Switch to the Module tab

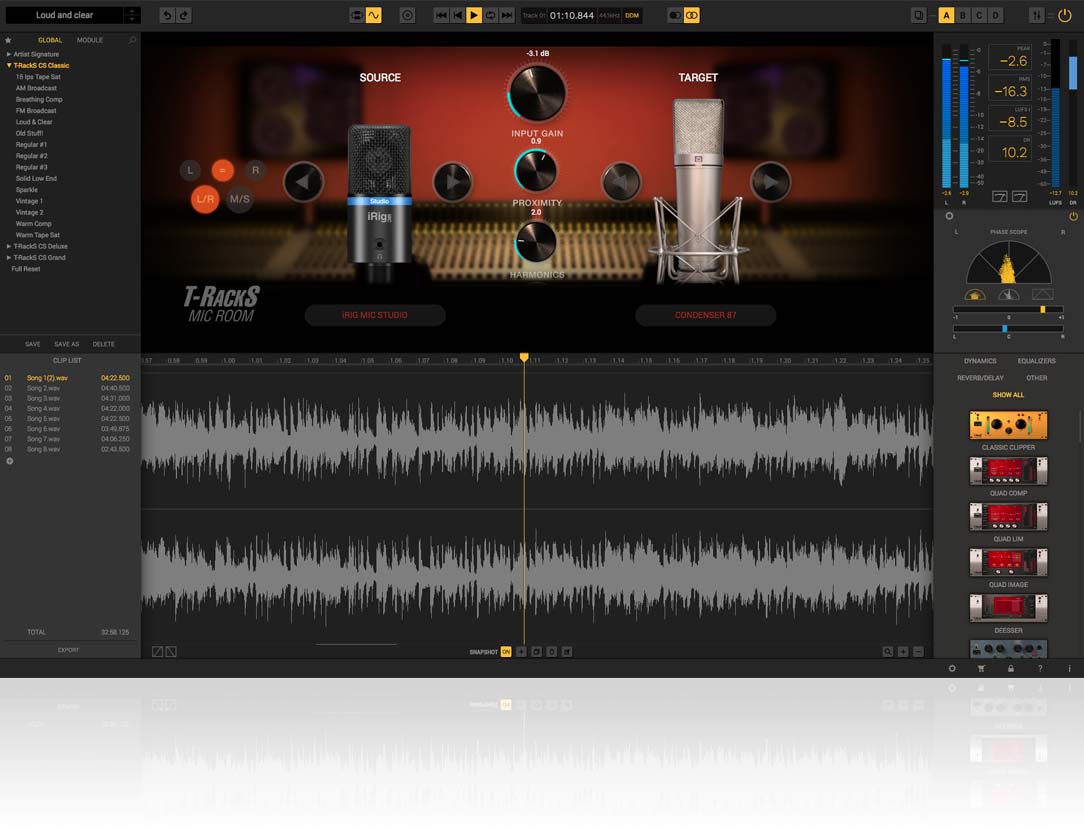(x=90, y=41)
